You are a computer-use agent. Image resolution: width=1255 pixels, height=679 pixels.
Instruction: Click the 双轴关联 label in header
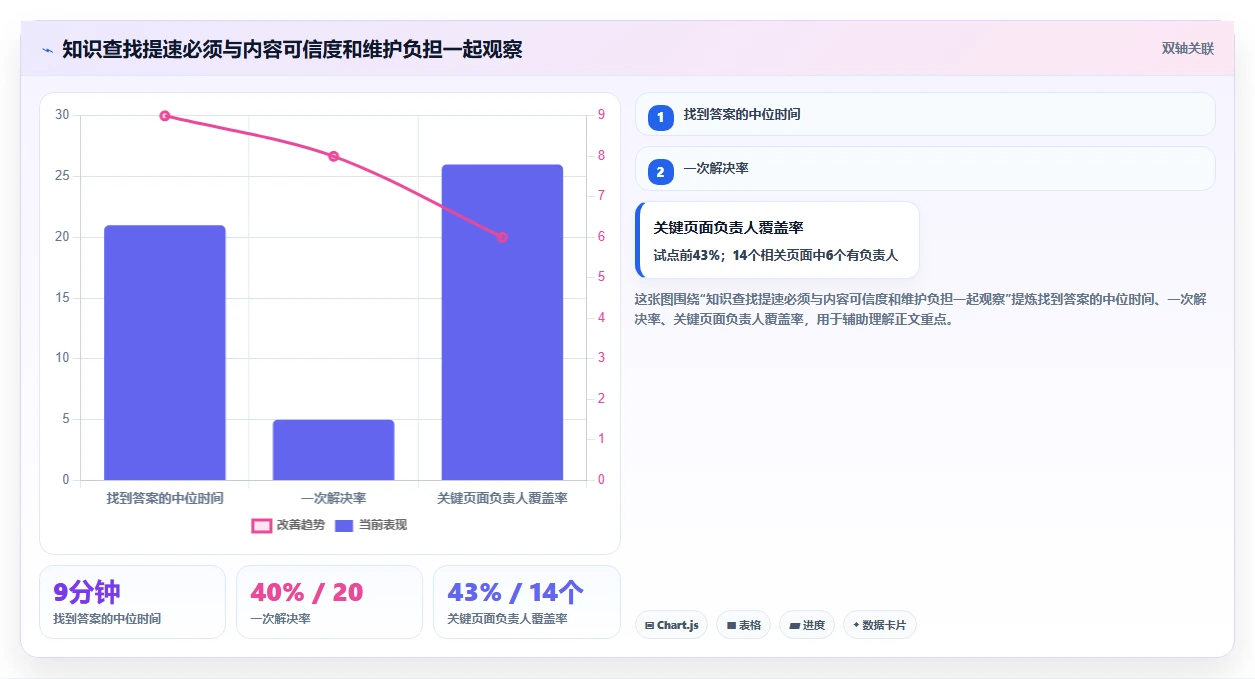pos(1188,49)
